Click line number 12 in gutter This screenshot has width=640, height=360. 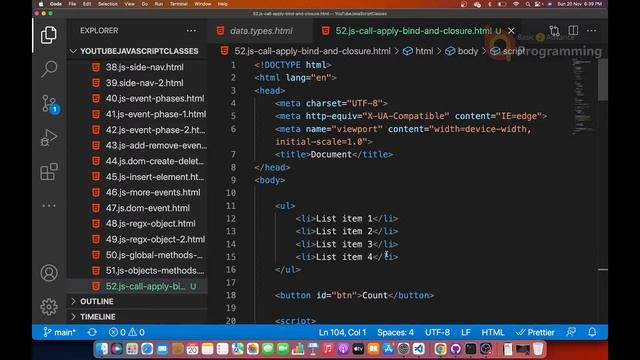tap(231, 218)
